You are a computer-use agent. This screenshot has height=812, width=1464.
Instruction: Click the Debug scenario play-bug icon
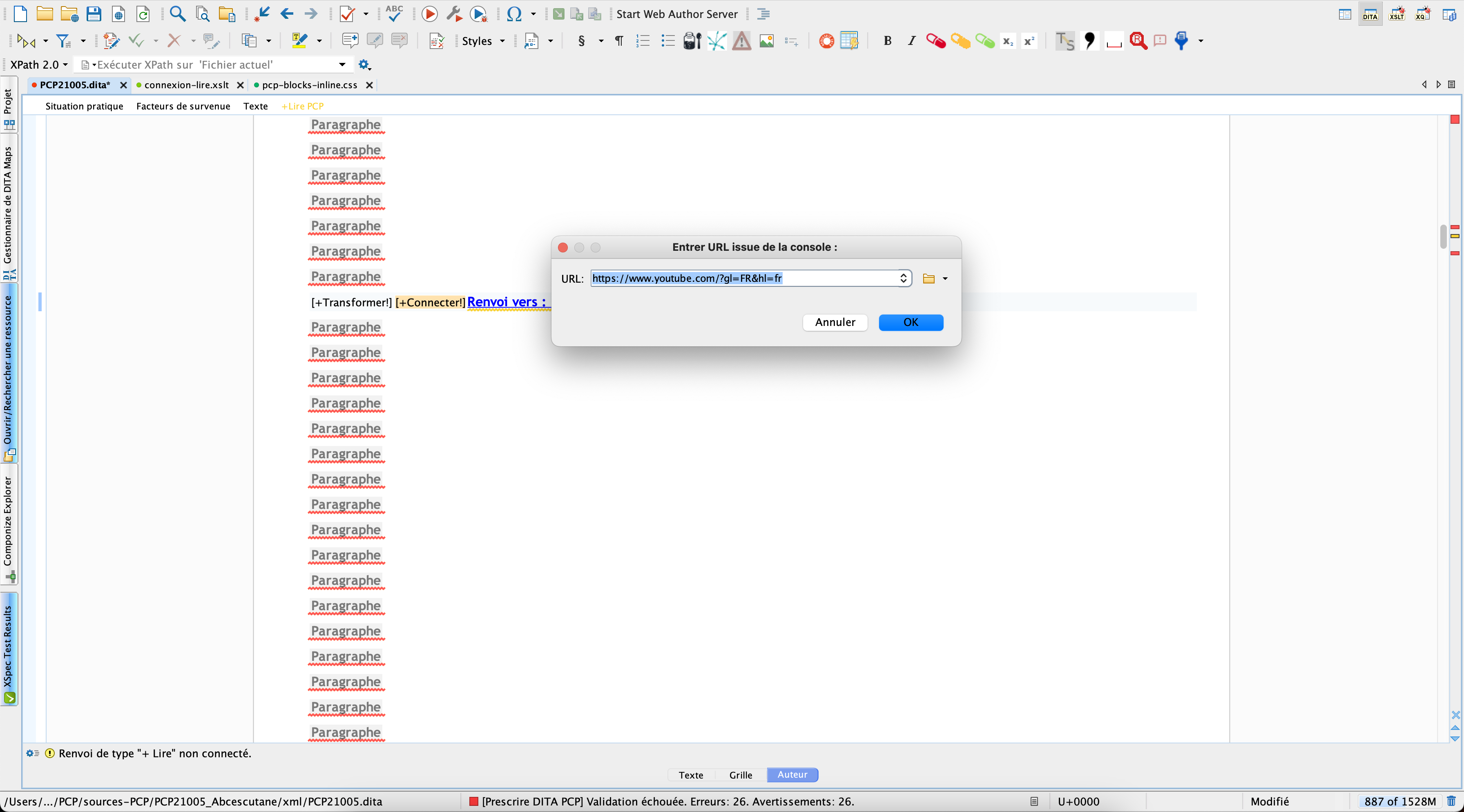pos(479,13)
